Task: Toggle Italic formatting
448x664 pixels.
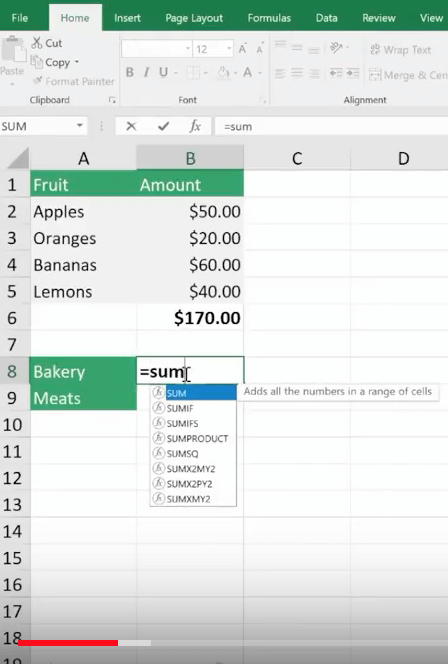Action: click(x=146, y=72)
